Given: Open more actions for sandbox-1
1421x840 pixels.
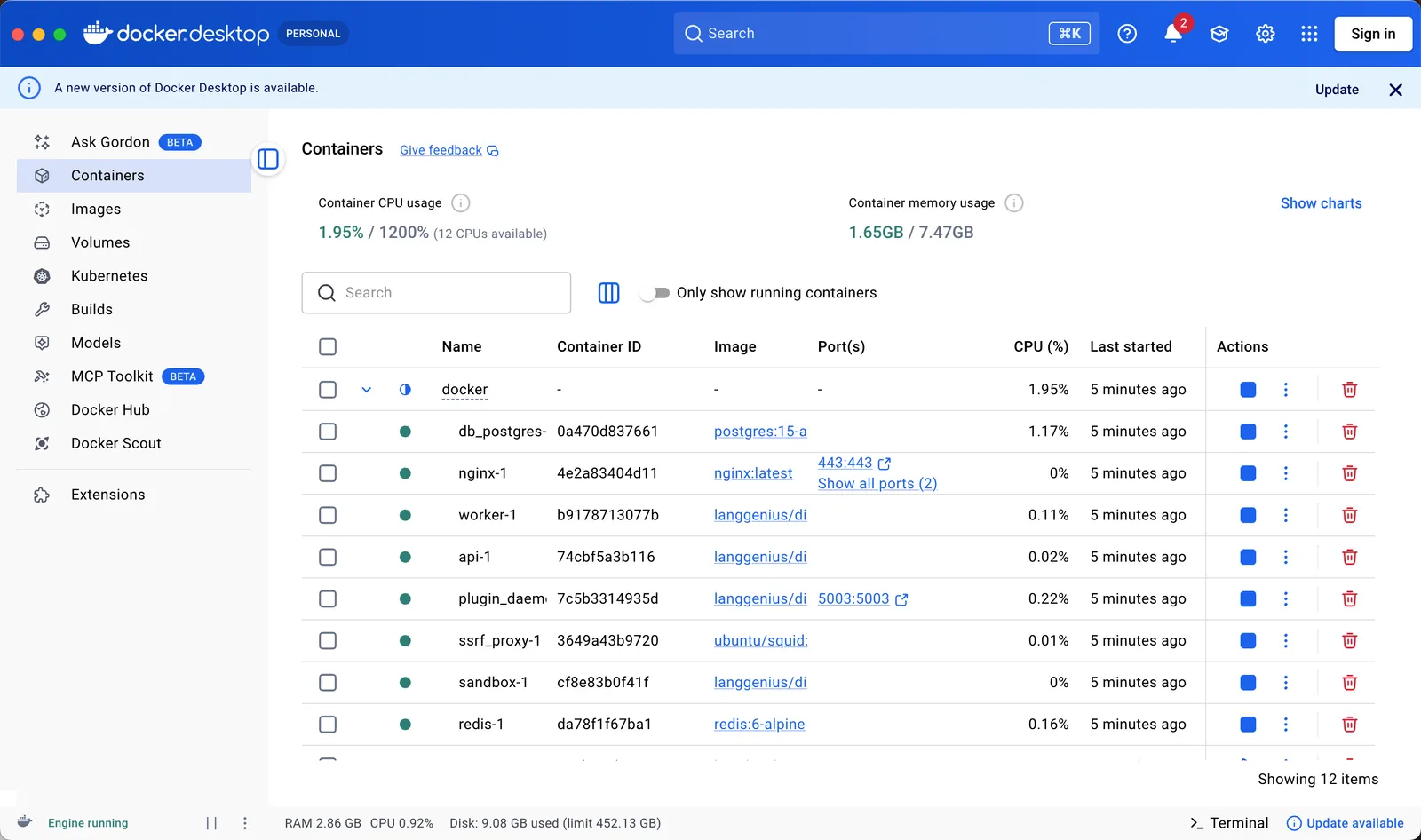Looking at the screenshot, I should pyautogui.click(x=1285, y=683).
